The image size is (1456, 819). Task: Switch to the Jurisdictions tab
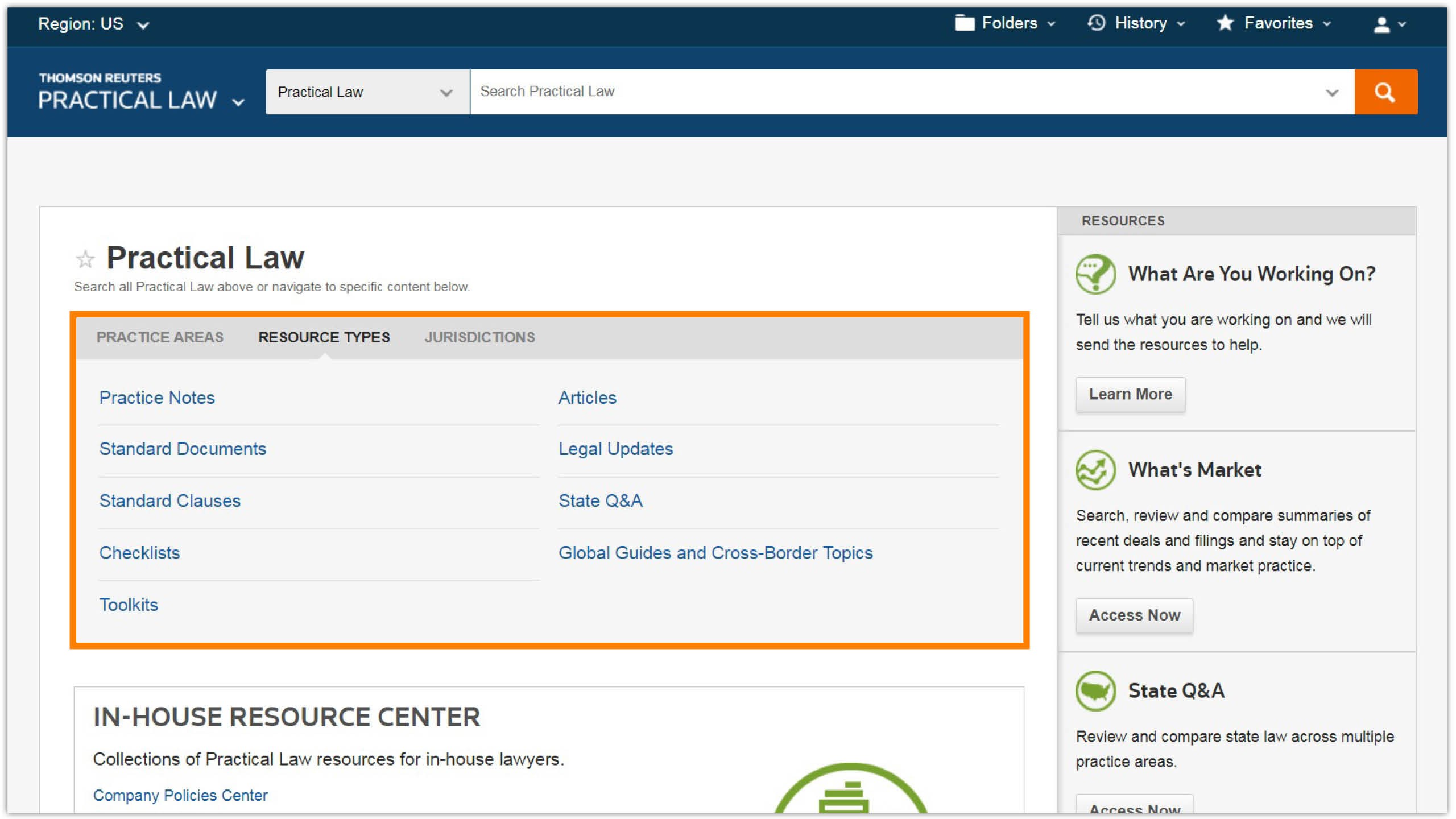pyautogui.click(x=479, y=337)
